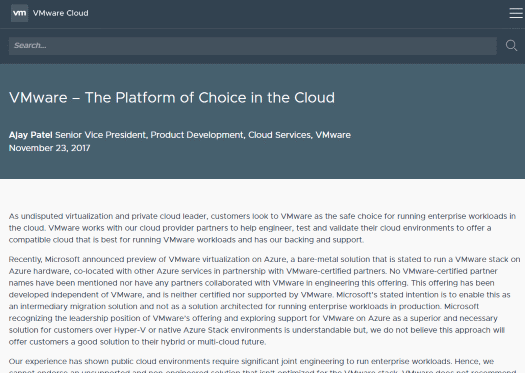
Task: Click paragraph starting 'As undisputed virtualization'
Action: click(x=262, y=228)
